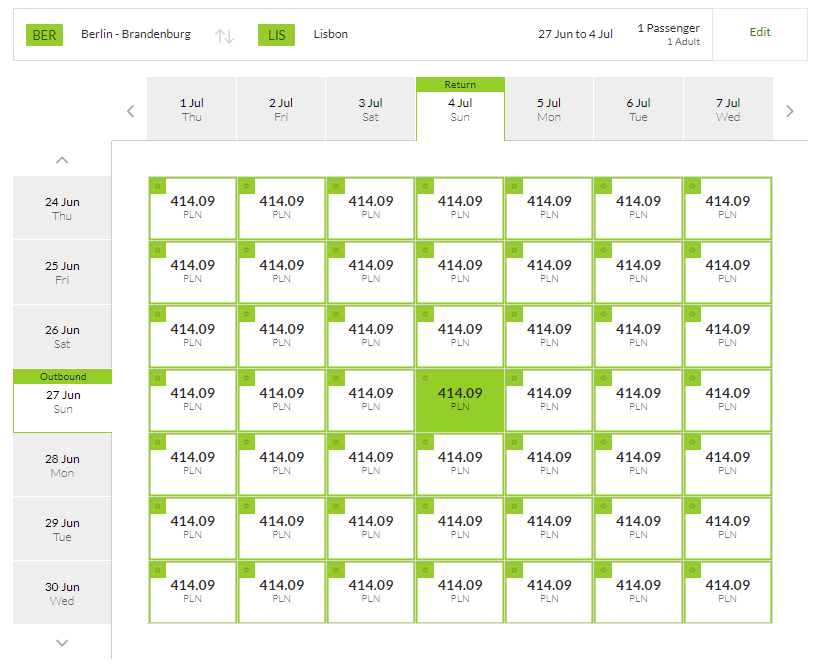Select the 28 Jun Mon outbound tab

pyautogui.click(x=62, y=465)
